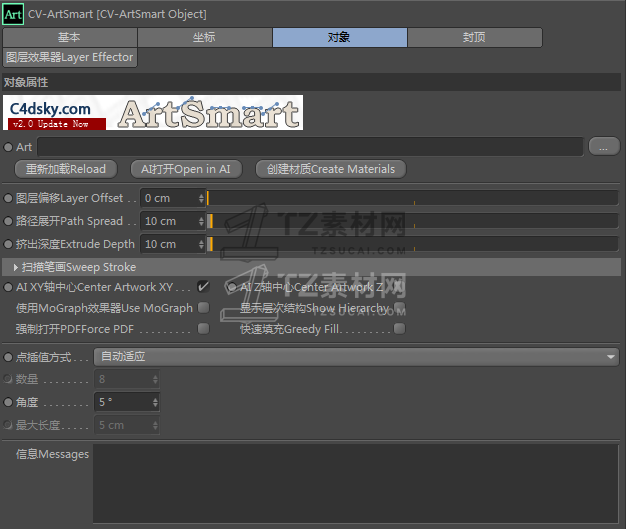Click the 角度 stepper arrows
This screenshot has height=529, width=626.
pos(155,402)
